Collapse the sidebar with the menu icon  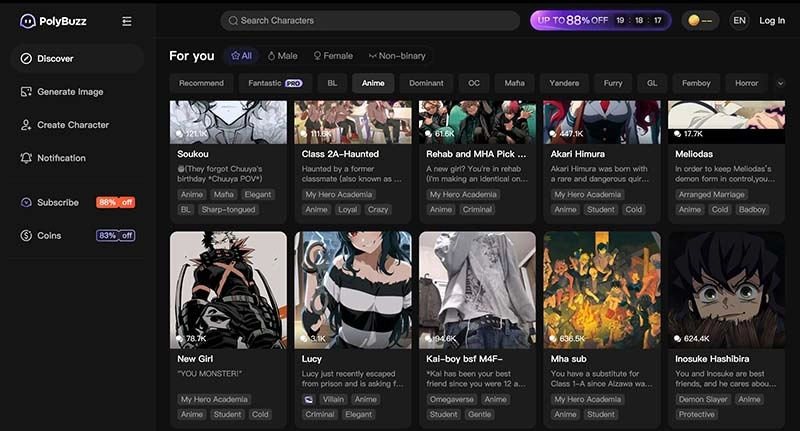click(x=127, y=21)
